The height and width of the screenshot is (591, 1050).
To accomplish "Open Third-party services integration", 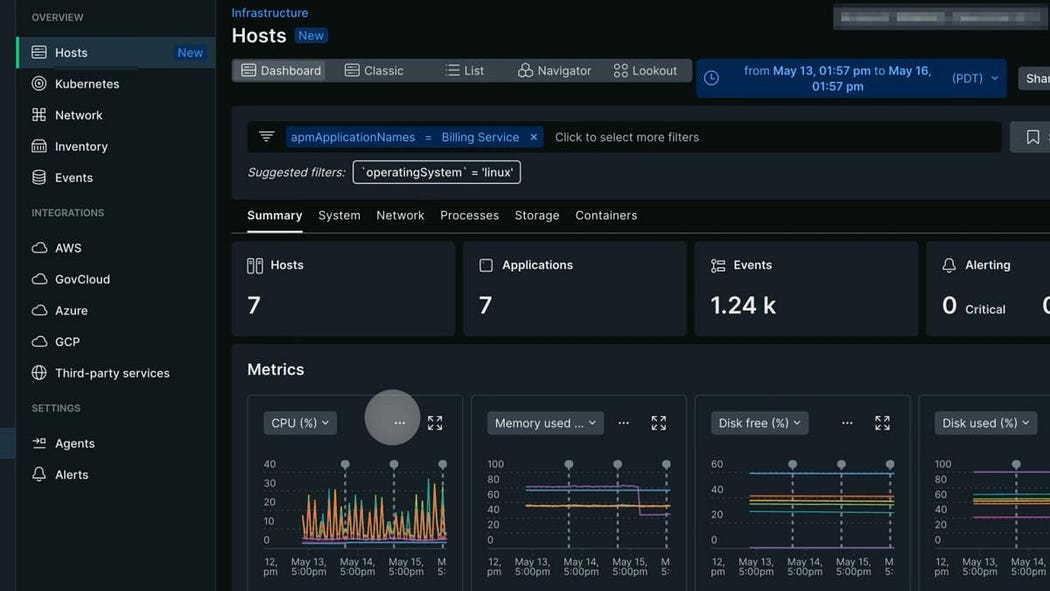I will [x=111, y=373].
